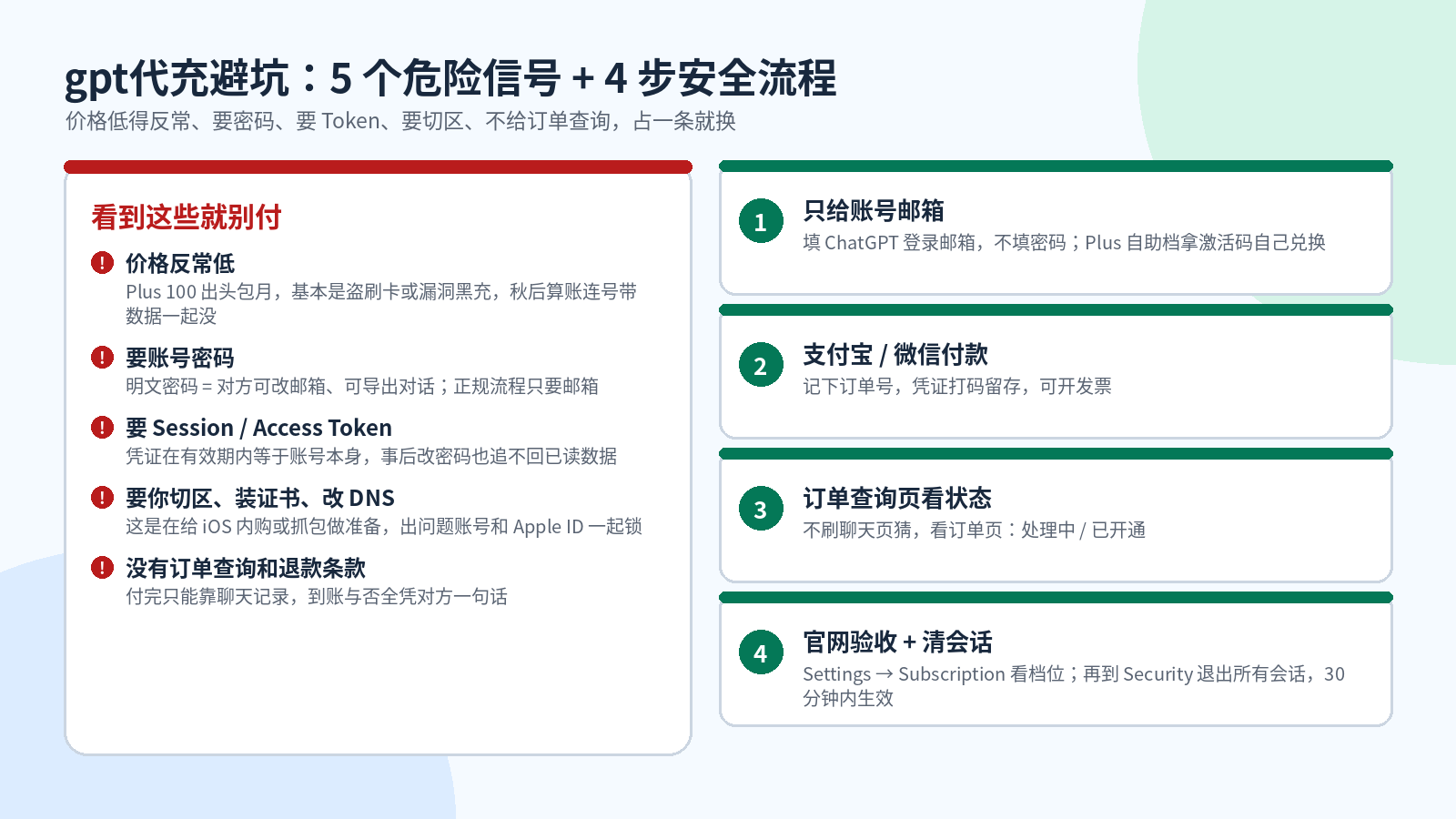The width and height of the screenshot is (1456, 819).
Task: Select the step heading 只给账号邮箱
Action: [x=874, y=211]
